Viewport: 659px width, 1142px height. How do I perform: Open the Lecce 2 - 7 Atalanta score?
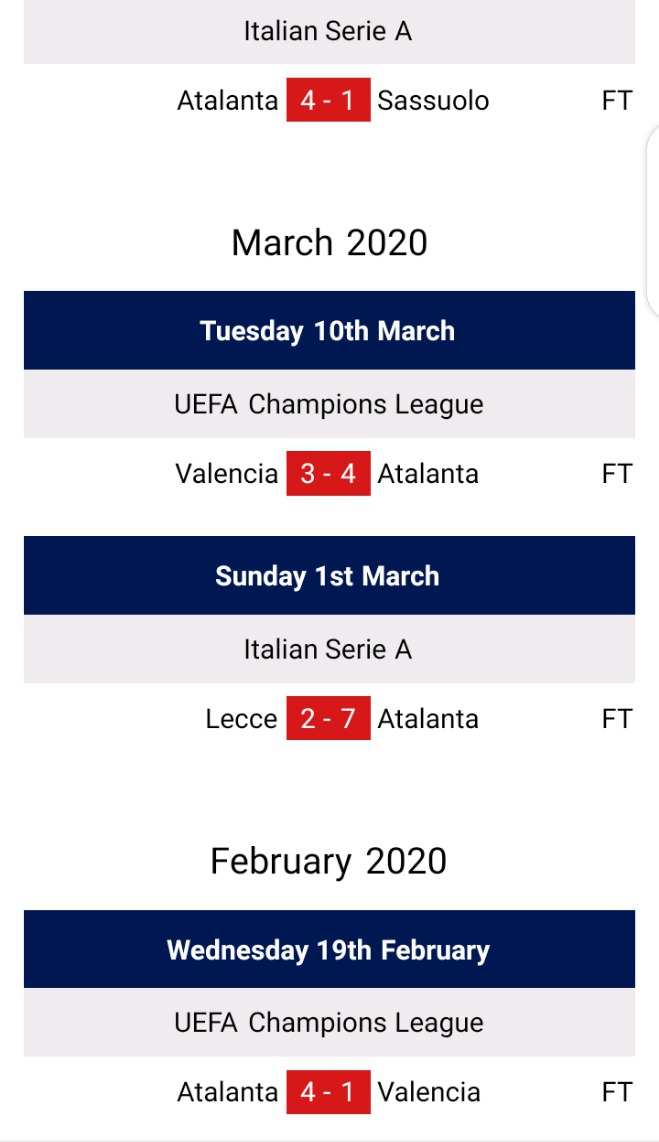pos(328,718)
